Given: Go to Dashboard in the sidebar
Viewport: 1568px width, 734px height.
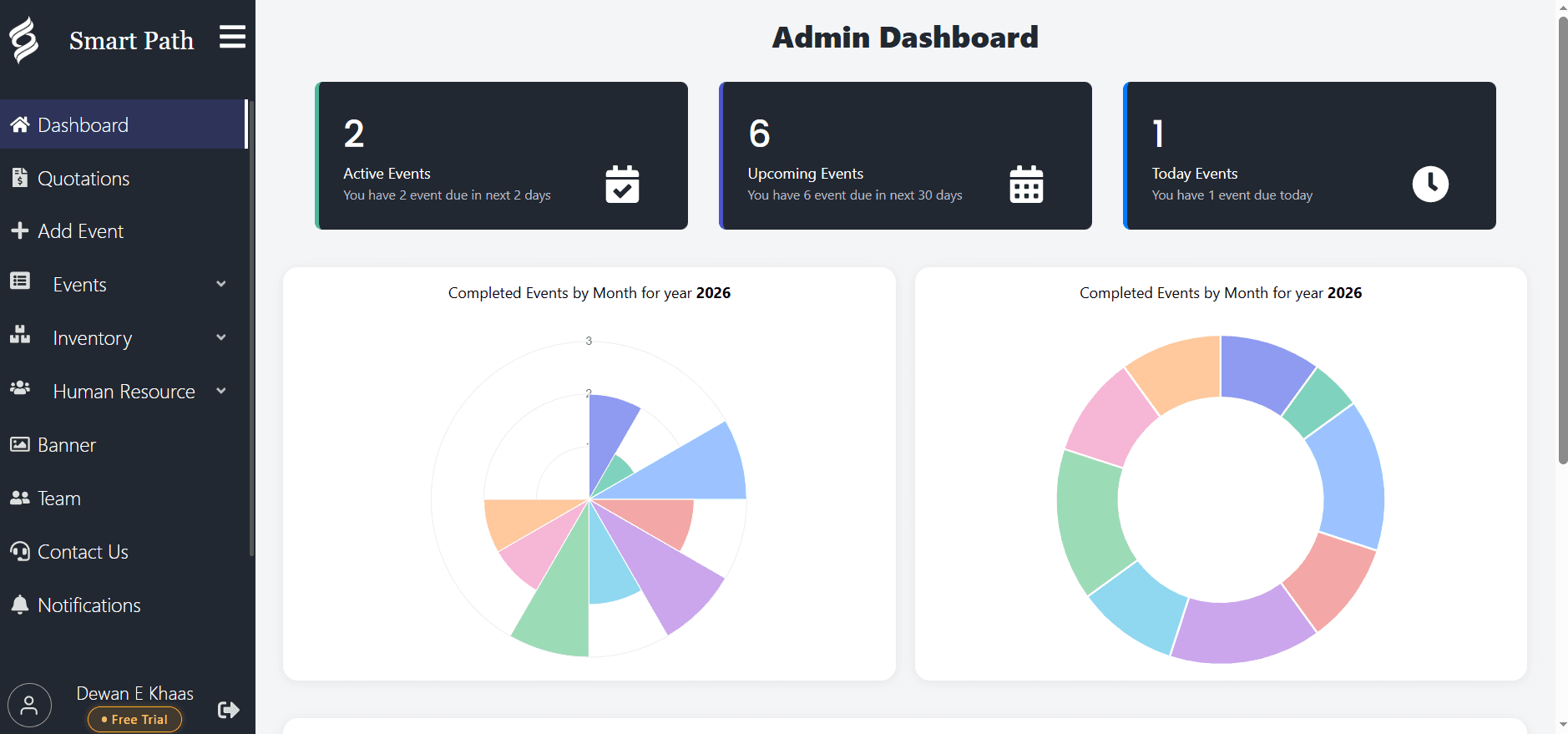Looking at the screenshot, I should [124, 124].
